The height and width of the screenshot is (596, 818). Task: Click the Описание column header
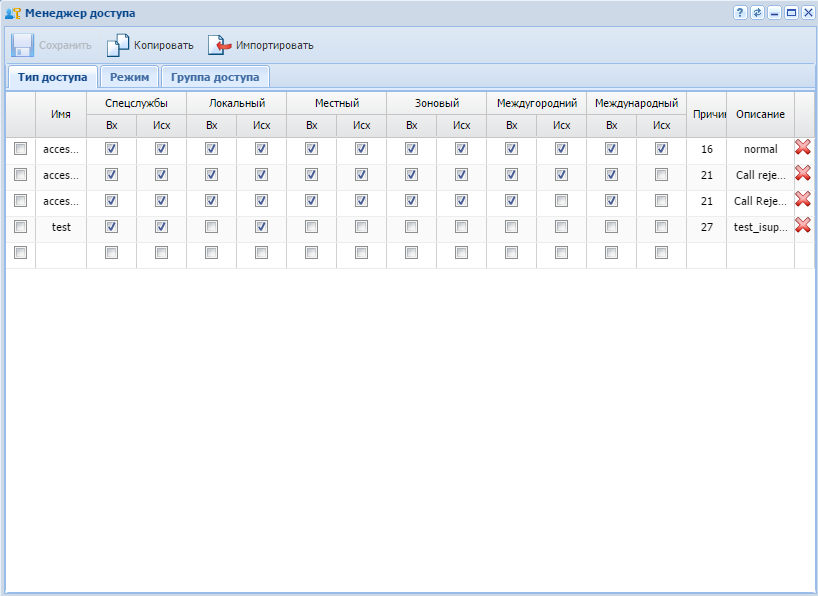tap(760, 115)
